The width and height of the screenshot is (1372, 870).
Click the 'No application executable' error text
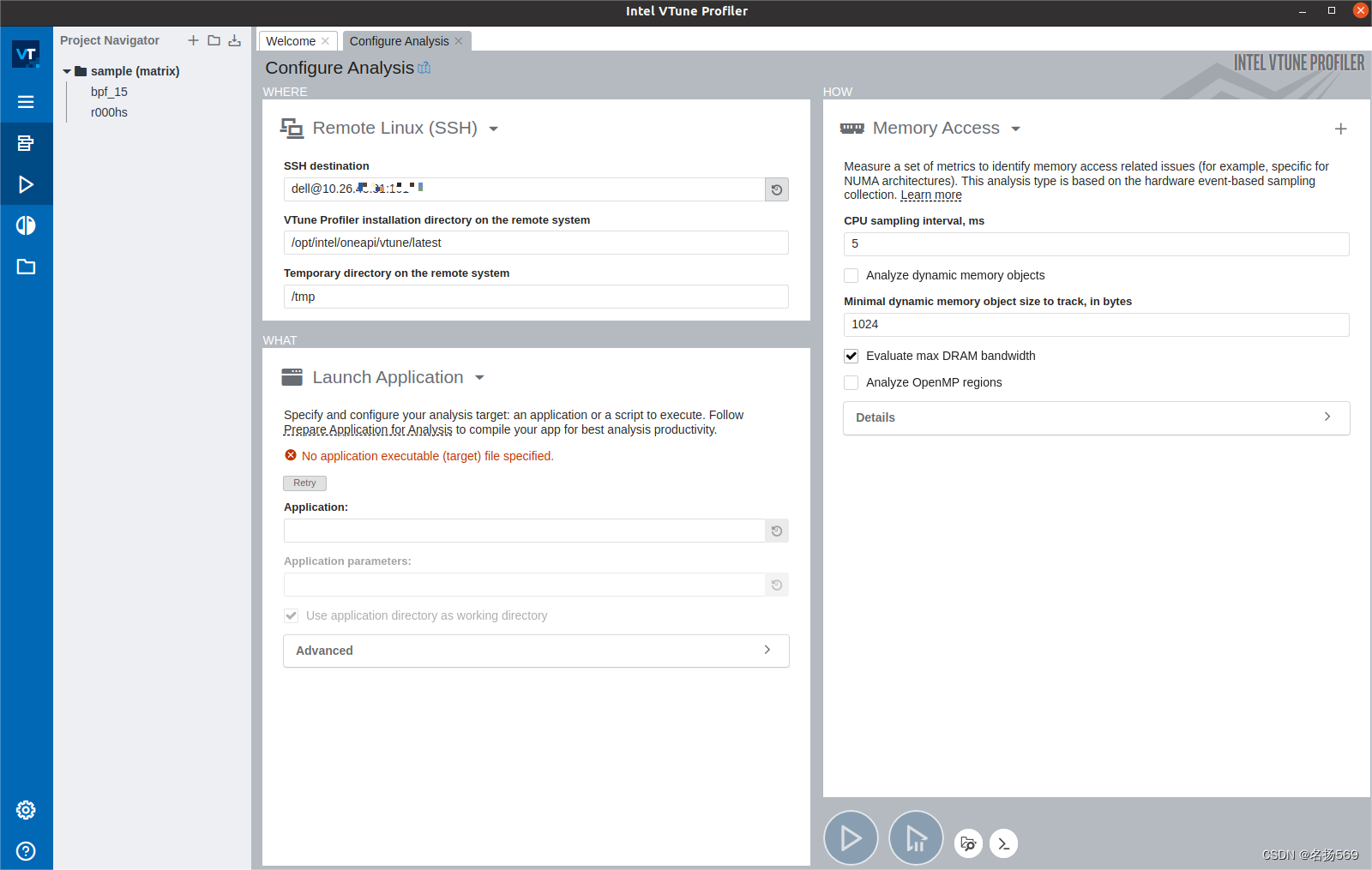point(427,456)
